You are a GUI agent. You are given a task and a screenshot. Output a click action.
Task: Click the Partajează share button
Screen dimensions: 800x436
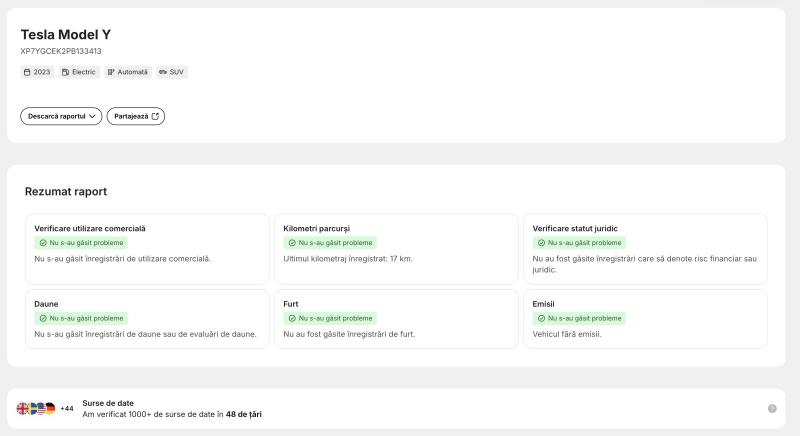pyautogui.click(x=136, y=116)
